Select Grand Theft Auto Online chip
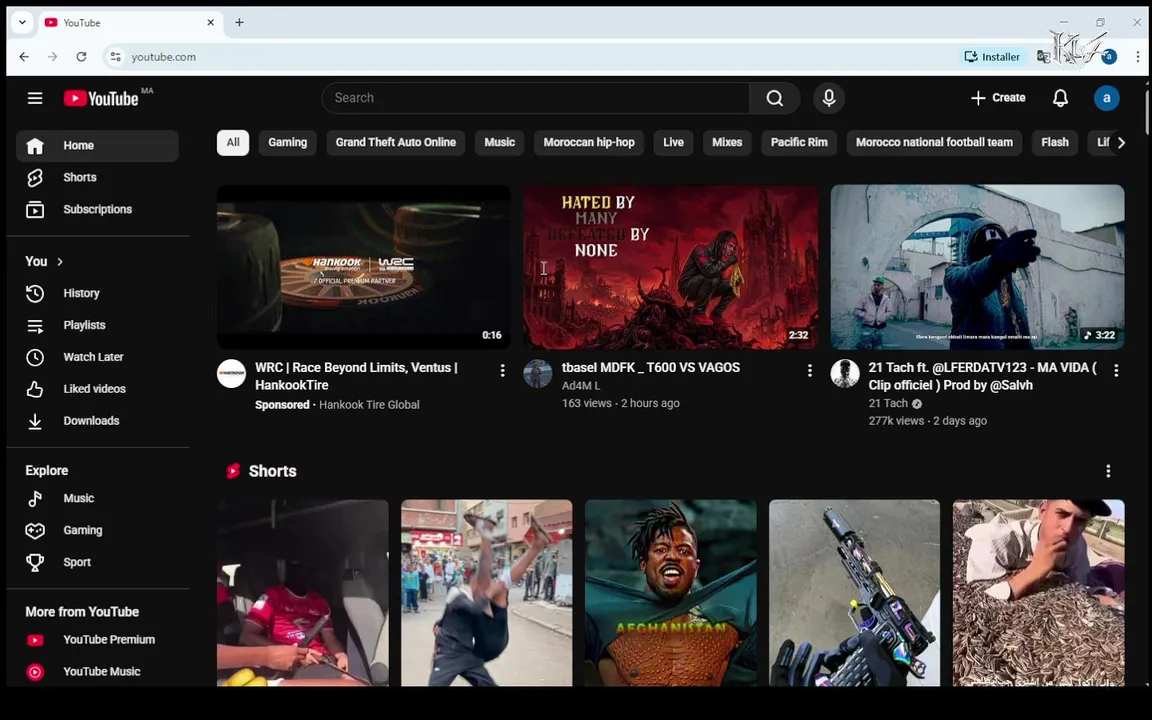This screenshot has height=720, width=1152. pos(395,143)
